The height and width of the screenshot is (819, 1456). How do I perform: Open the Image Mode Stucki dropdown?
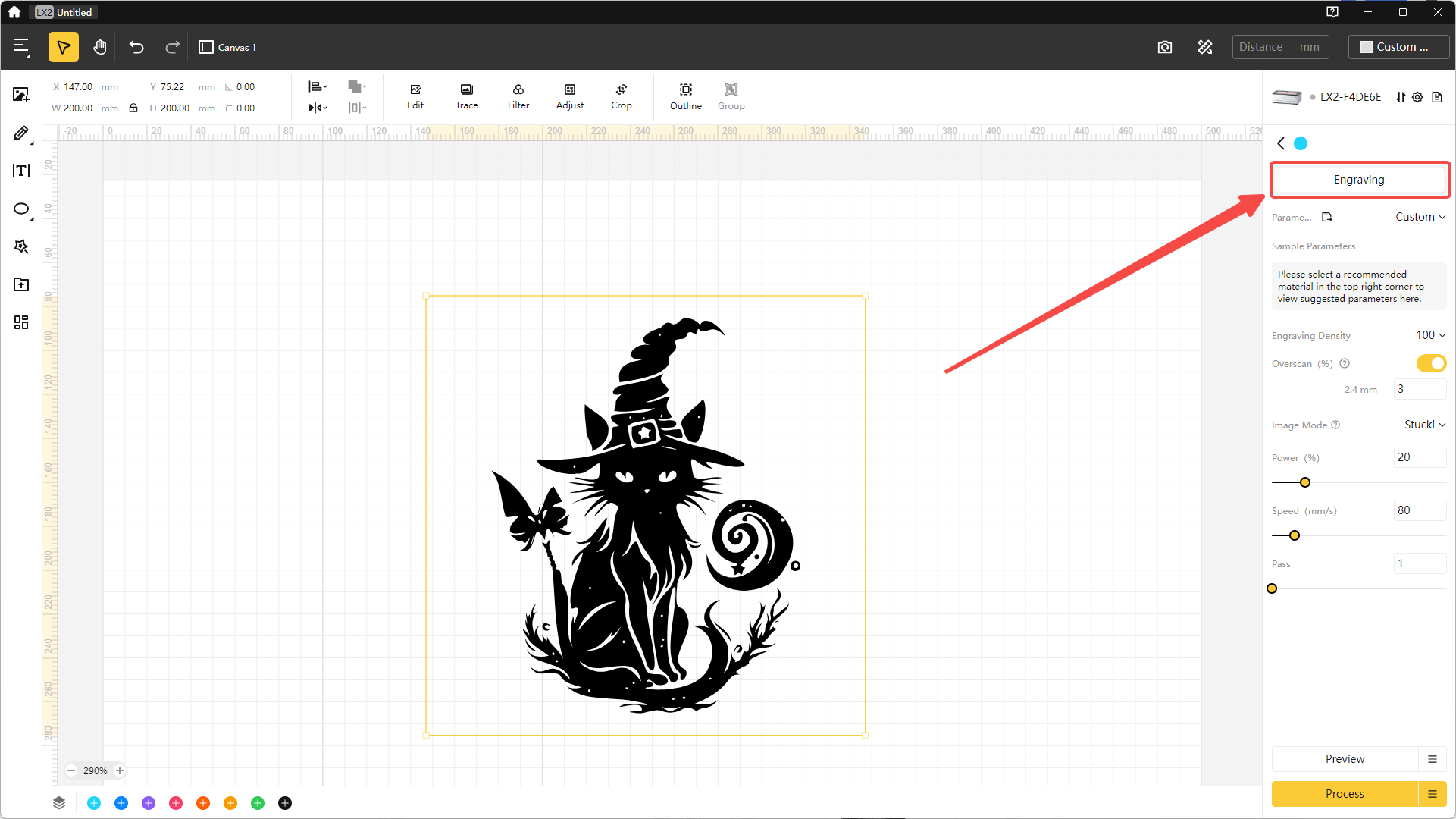pos(1423,425)
